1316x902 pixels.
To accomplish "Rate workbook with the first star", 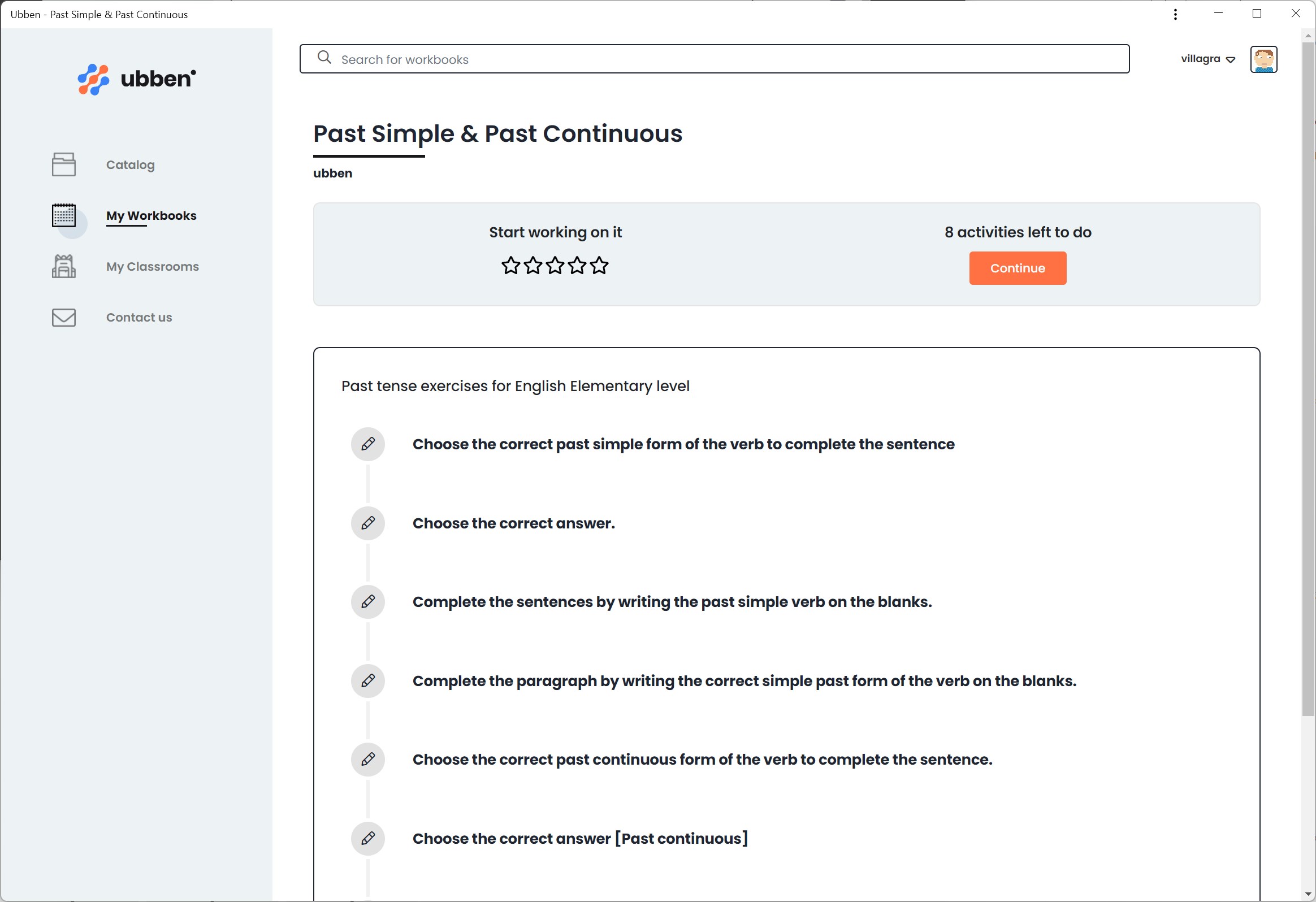I will [510, 266].
